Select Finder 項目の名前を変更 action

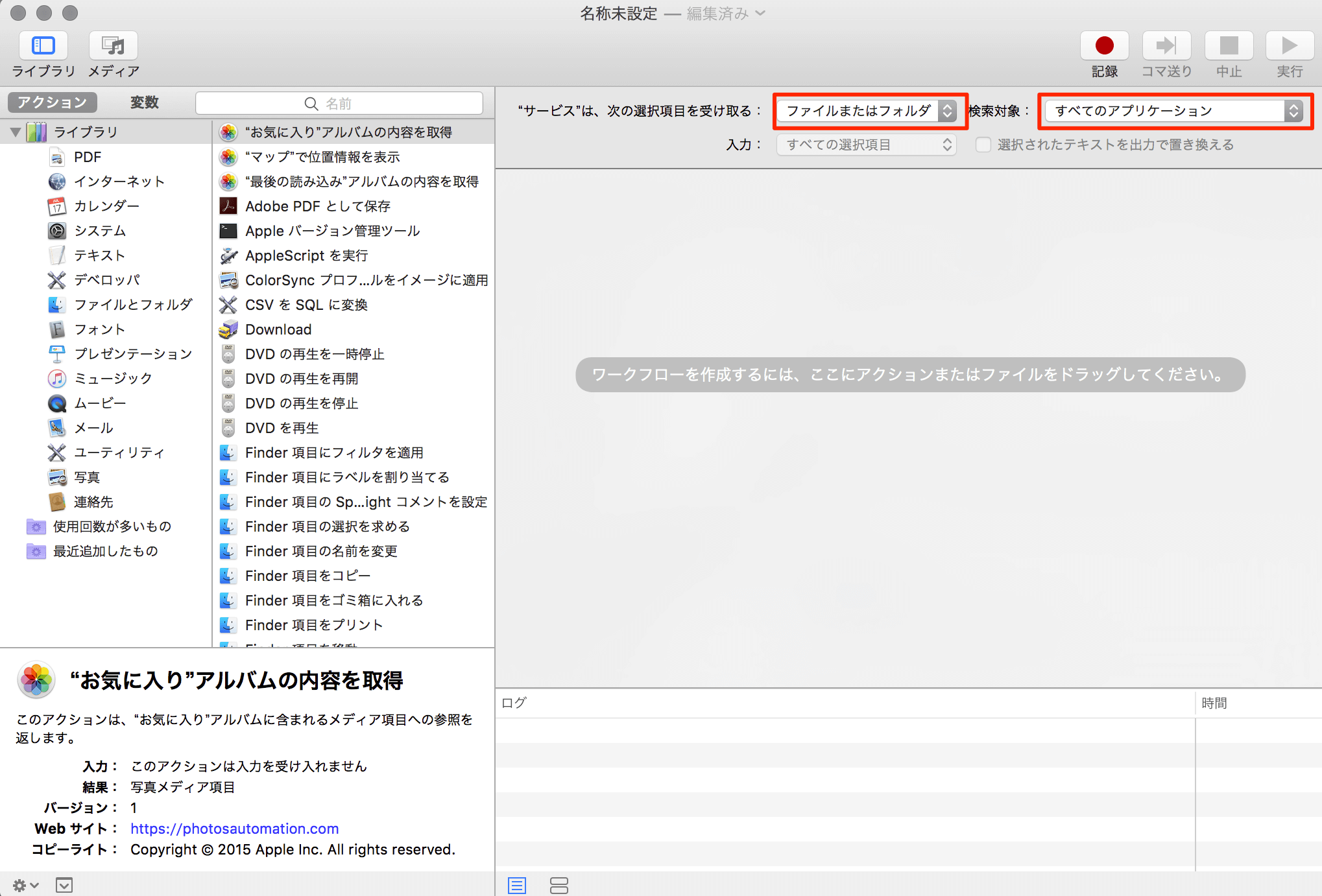click(x=321, y=551)
